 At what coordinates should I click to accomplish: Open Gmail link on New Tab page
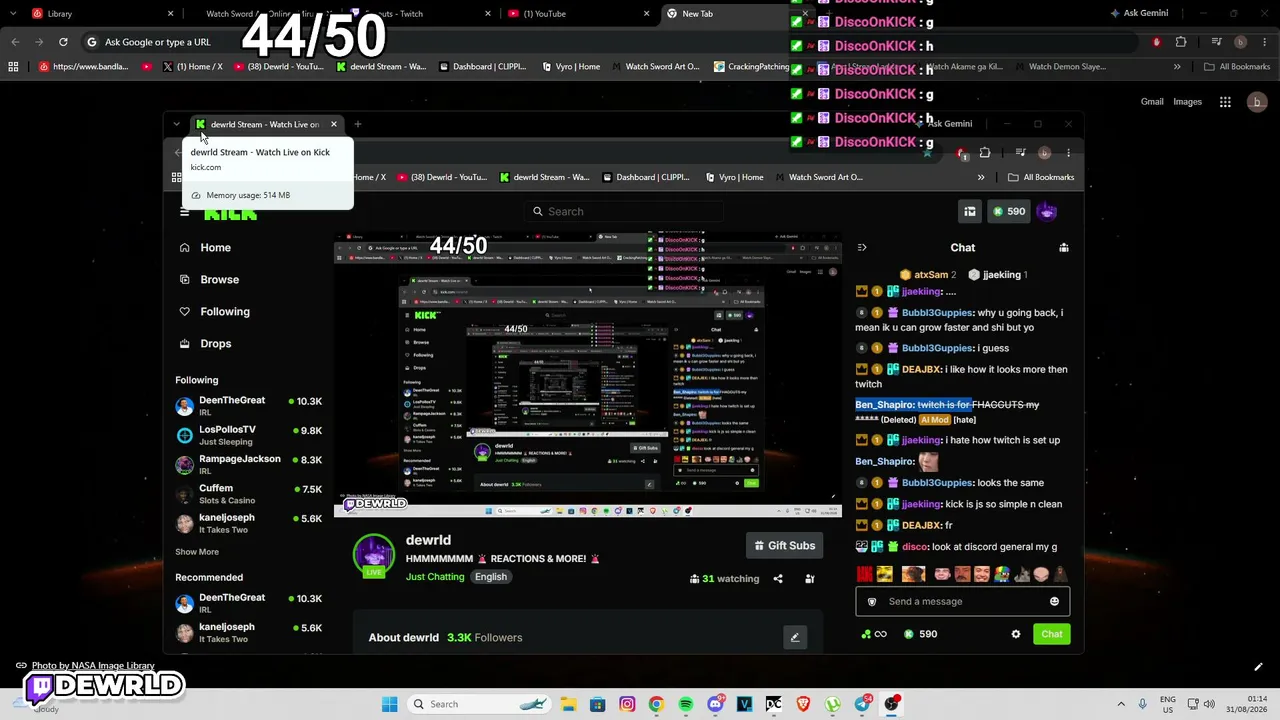(x=1152, y=102)
